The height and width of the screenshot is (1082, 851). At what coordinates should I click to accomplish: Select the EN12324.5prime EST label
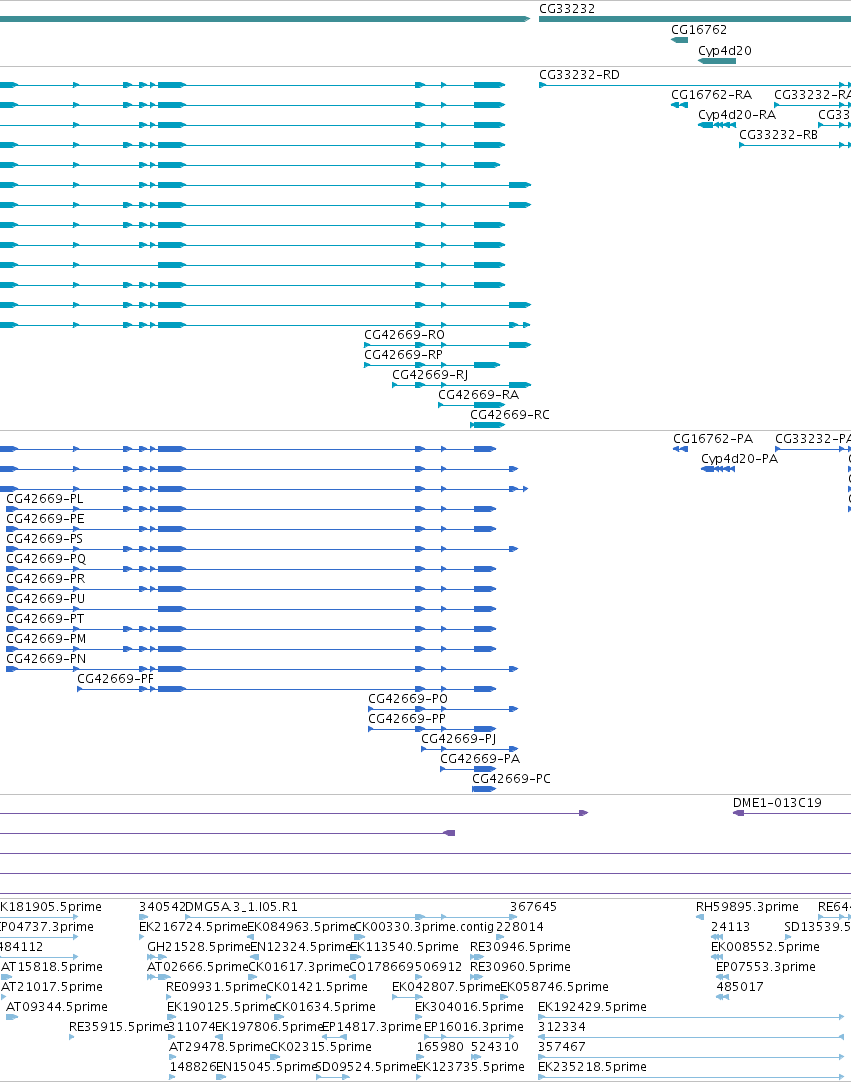point(301,947)
